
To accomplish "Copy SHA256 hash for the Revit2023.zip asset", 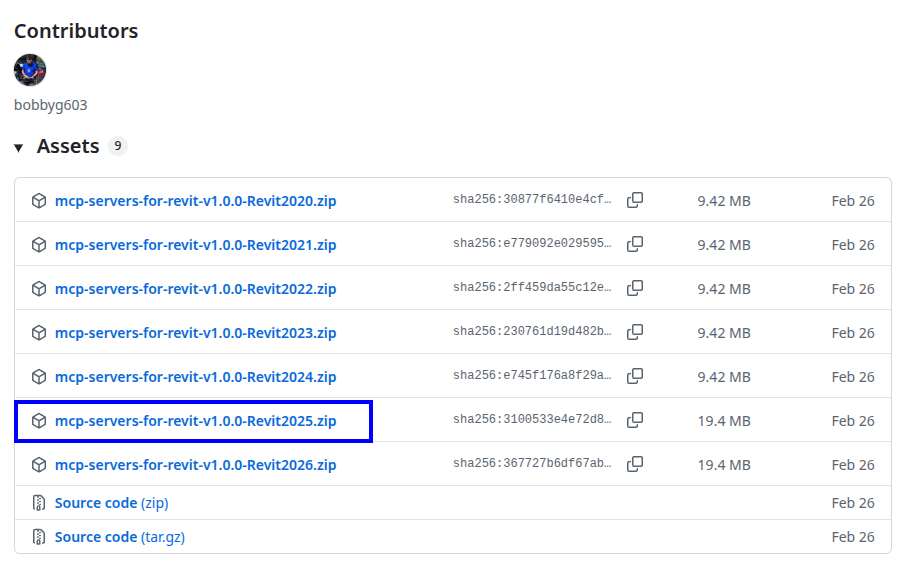I will coord(635,332).
